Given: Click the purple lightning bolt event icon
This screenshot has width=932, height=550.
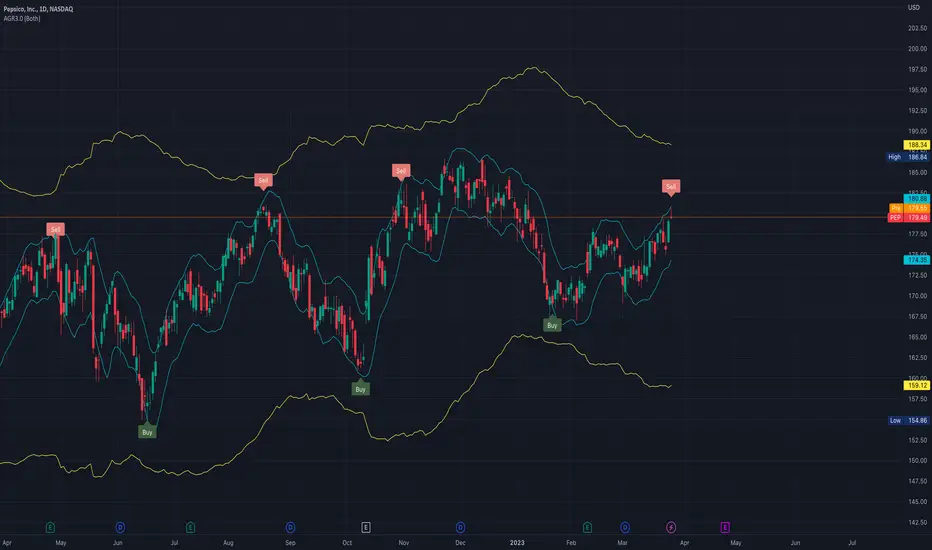Looking at the screenshot, I should 671,527.
